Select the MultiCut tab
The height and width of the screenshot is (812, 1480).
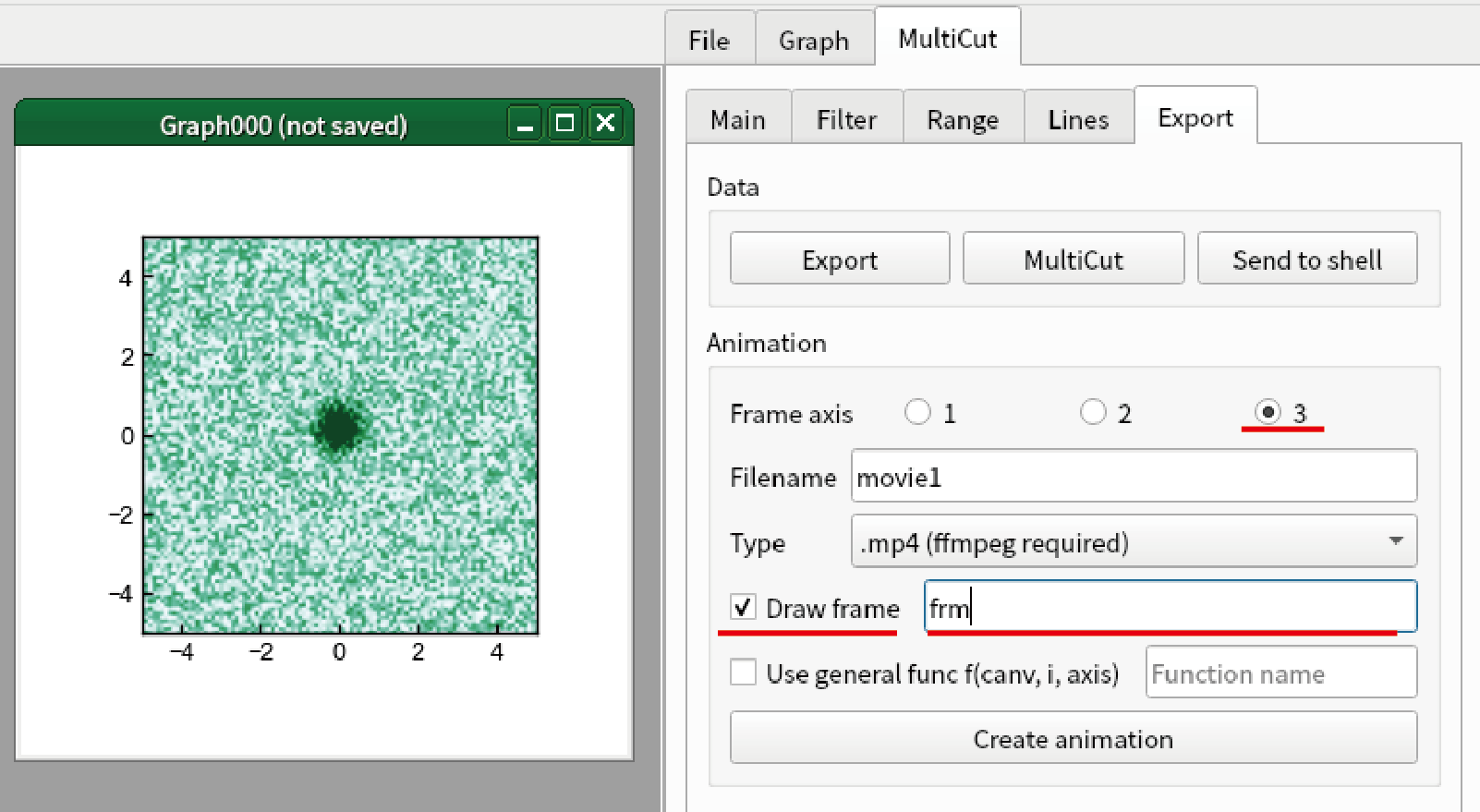tap(948, 38)
